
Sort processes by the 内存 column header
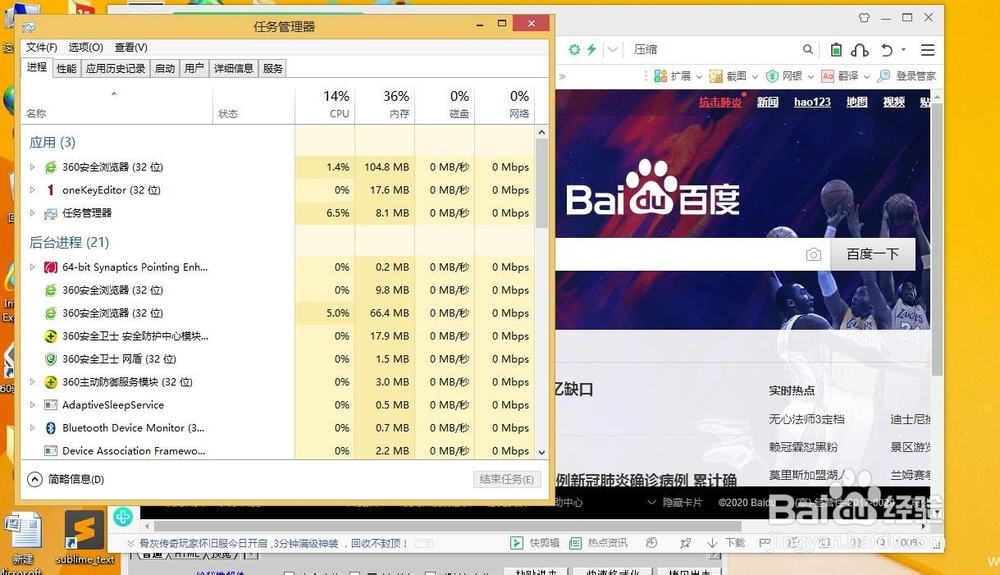tap(385, 105)
